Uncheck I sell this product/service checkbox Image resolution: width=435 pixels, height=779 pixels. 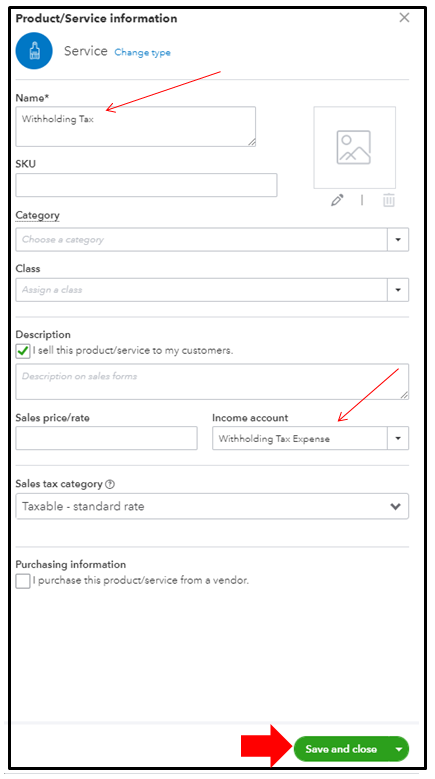(23, 352)
